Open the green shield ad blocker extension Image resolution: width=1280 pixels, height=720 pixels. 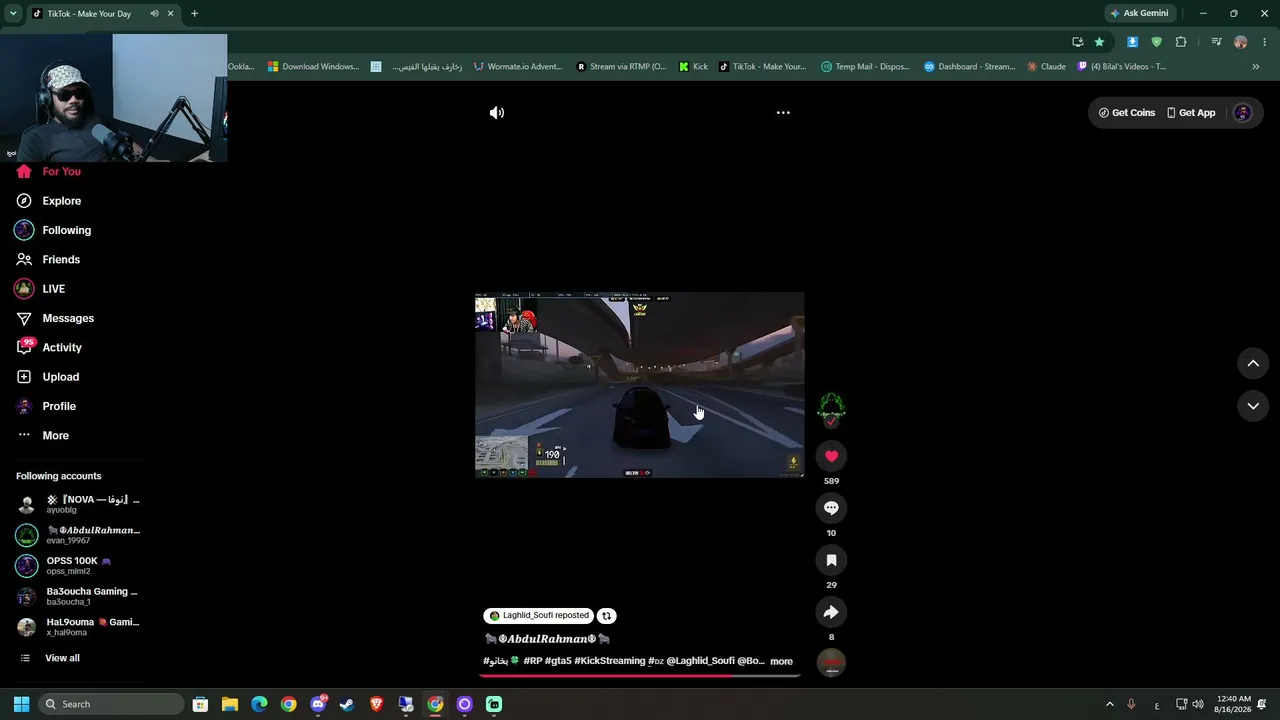pyautogui.click(x=1157, y=42)
